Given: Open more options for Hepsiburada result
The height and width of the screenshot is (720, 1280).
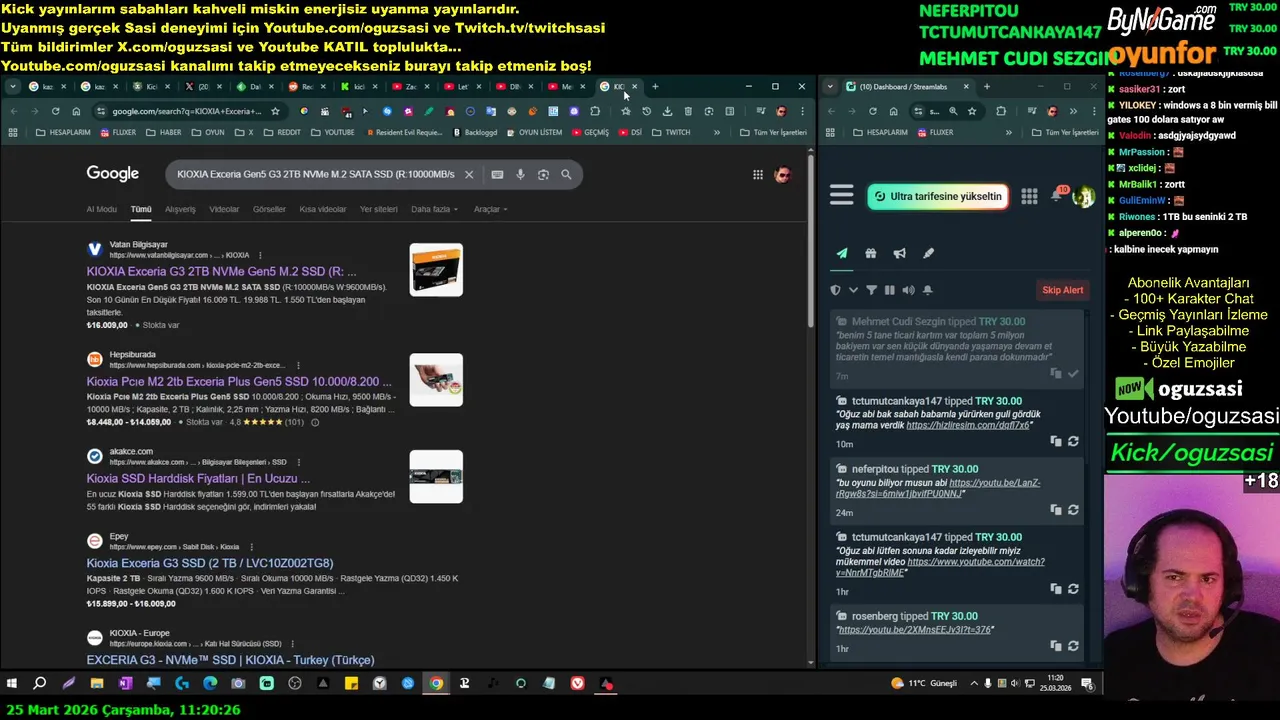Looking at the screenshot, I should 298,365.
